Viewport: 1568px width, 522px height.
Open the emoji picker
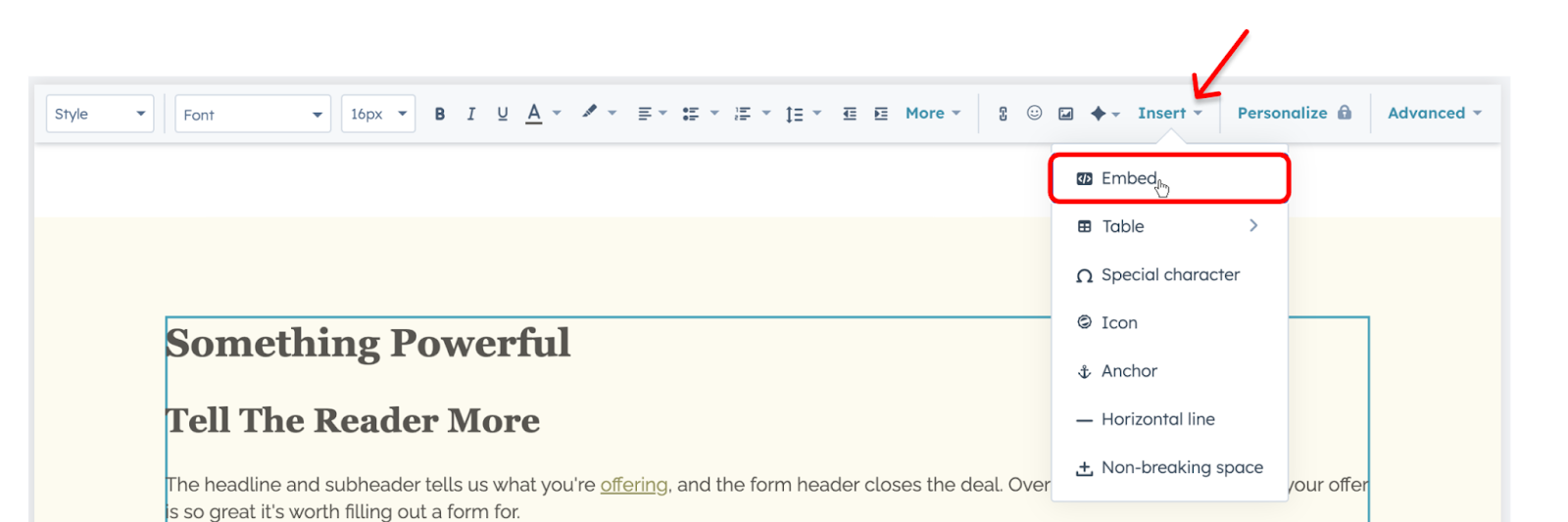[x=1034, y=114]
